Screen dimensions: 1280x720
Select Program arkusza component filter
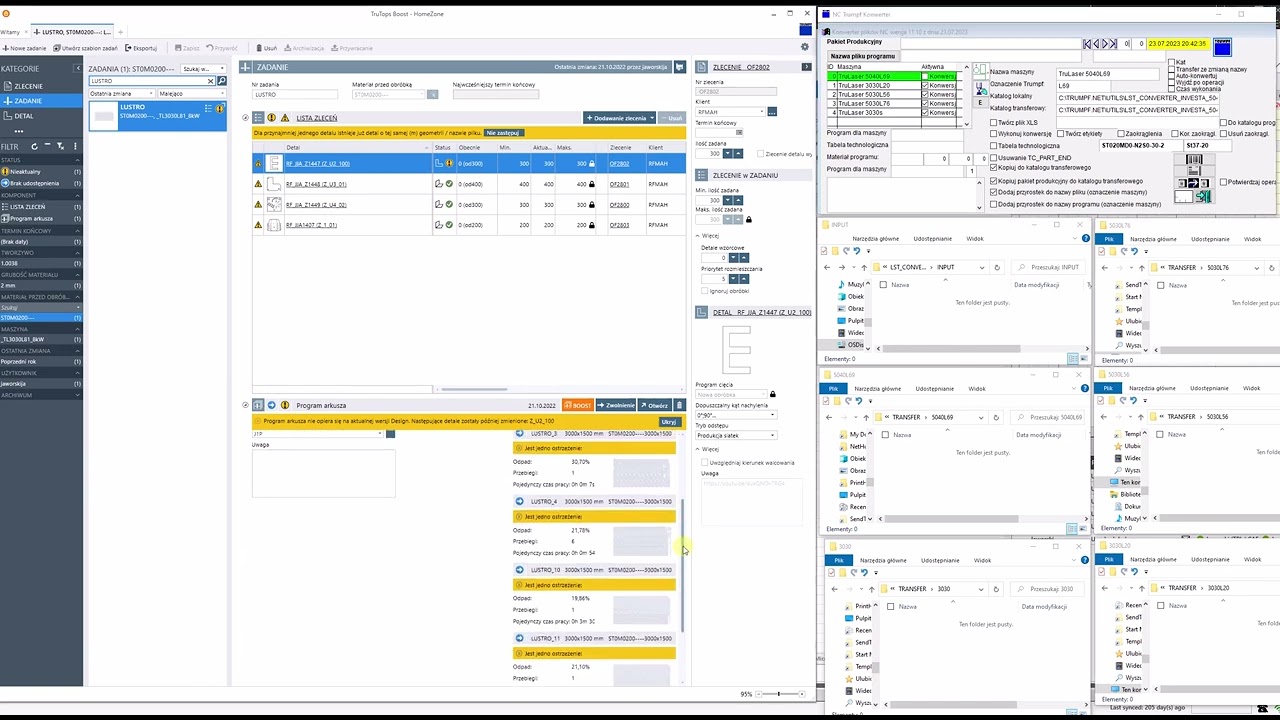41,218
